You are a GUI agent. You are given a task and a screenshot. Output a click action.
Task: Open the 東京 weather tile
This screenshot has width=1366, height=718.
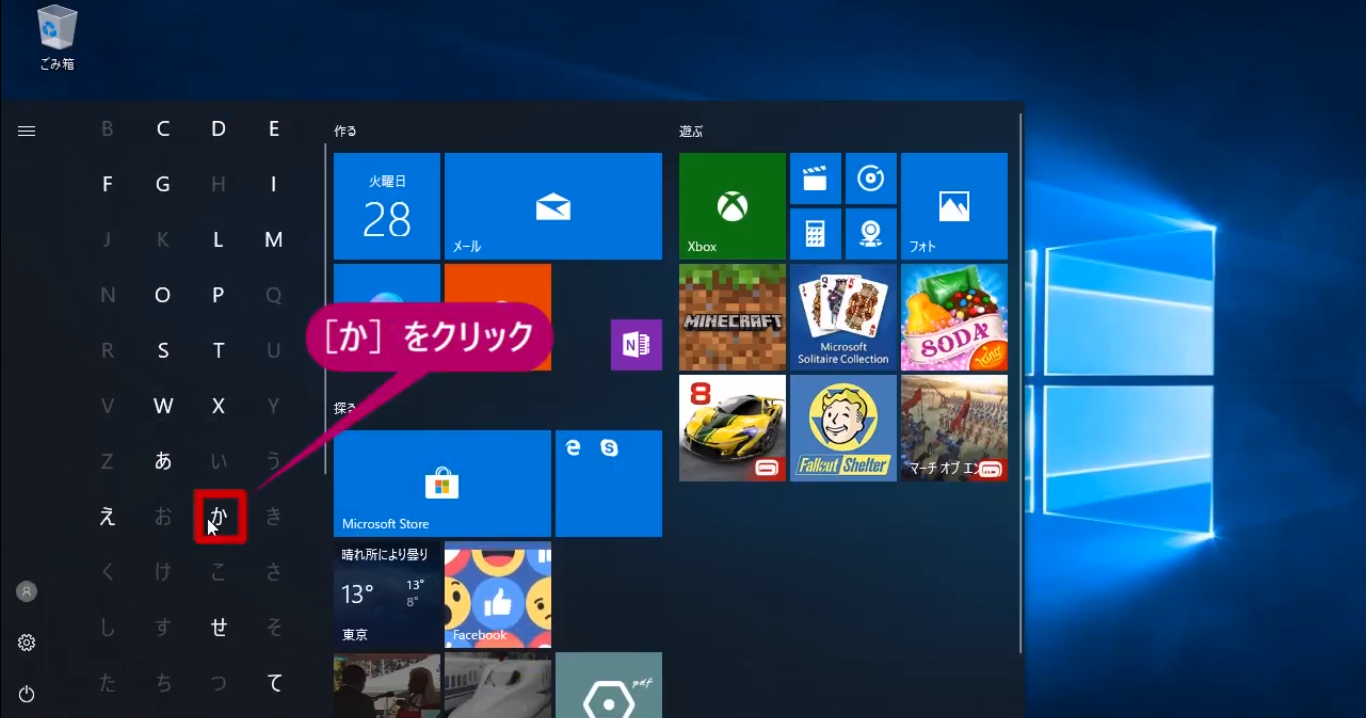[x=387, y=595]
